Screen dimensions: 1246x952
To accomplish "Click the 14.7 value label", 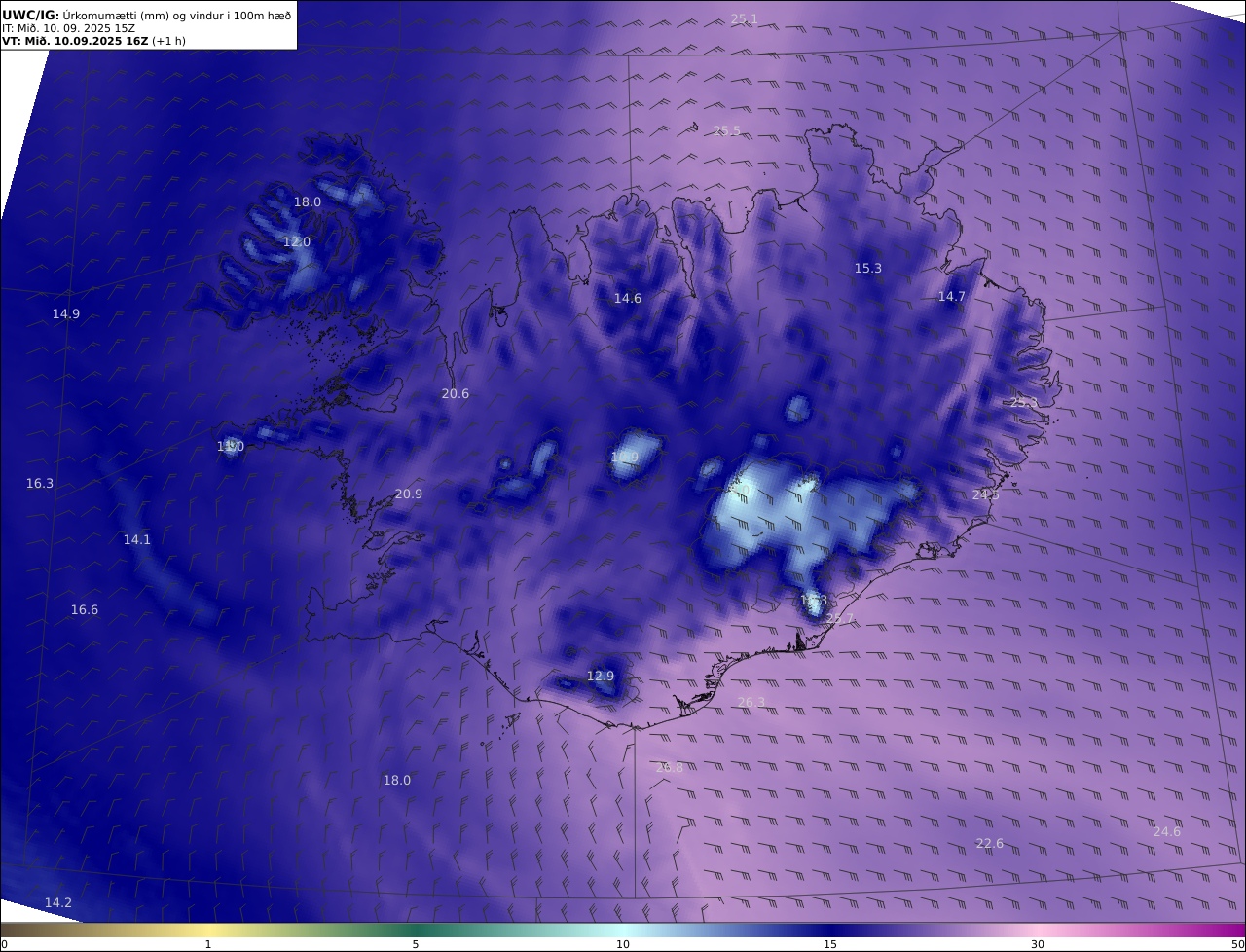I will tap(951, 296).
